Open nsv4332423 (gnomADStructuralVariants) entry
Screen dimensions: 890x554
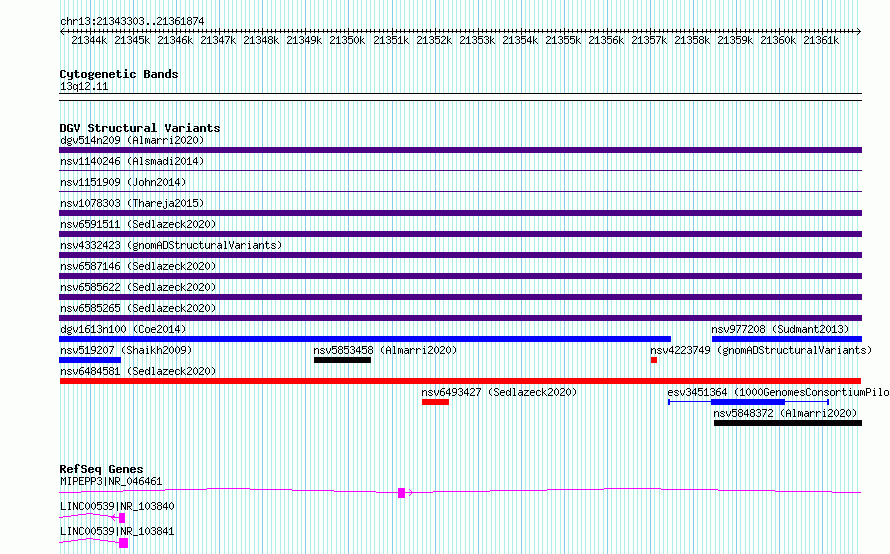pos(171,245)
